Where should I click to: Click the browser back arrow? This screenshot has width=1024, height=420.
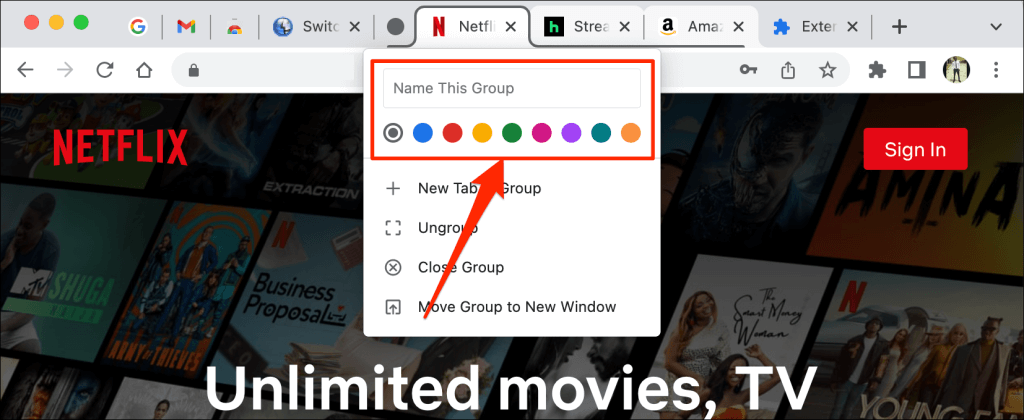pyautogui.click(x=26, y=70)
